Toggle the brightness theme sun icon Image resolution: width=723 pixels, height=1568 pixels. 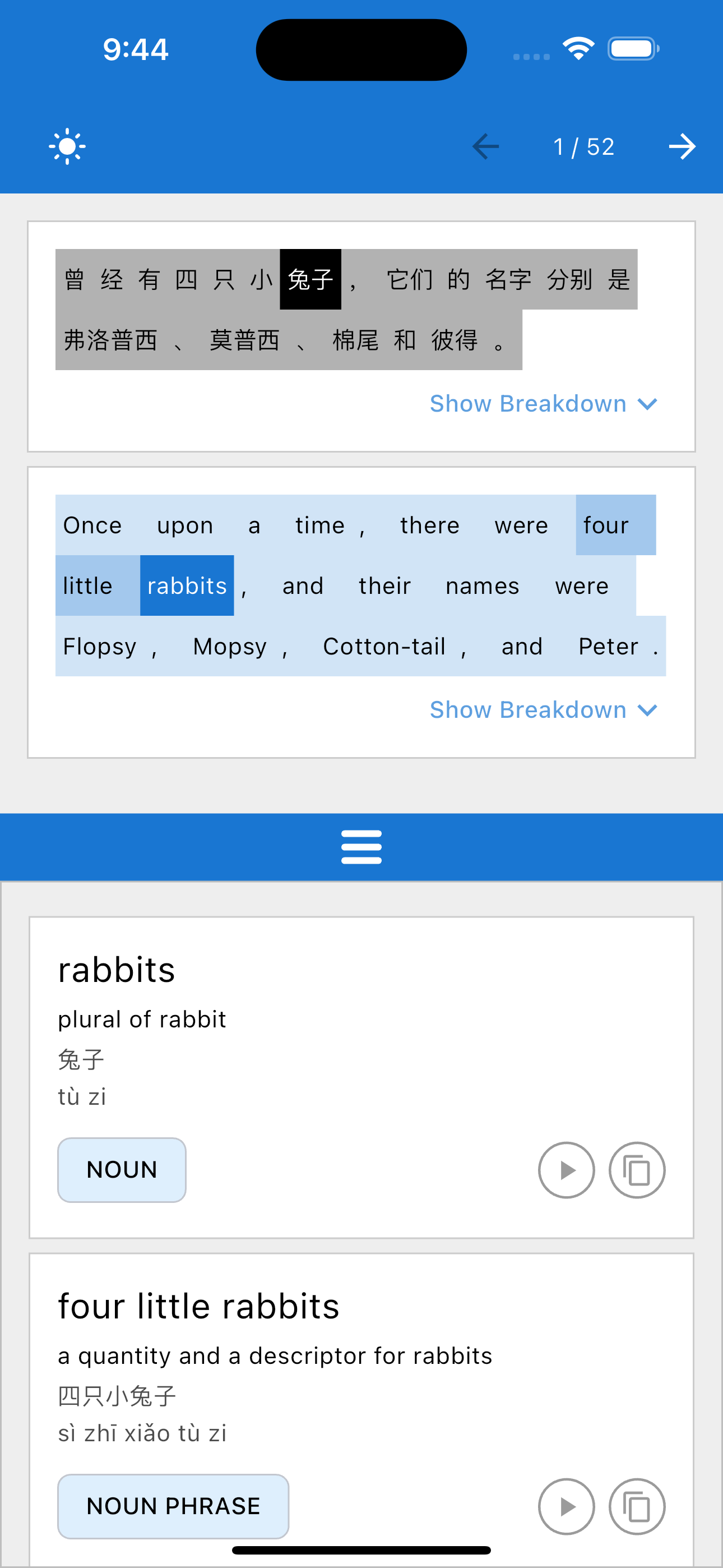coord(67,146)
